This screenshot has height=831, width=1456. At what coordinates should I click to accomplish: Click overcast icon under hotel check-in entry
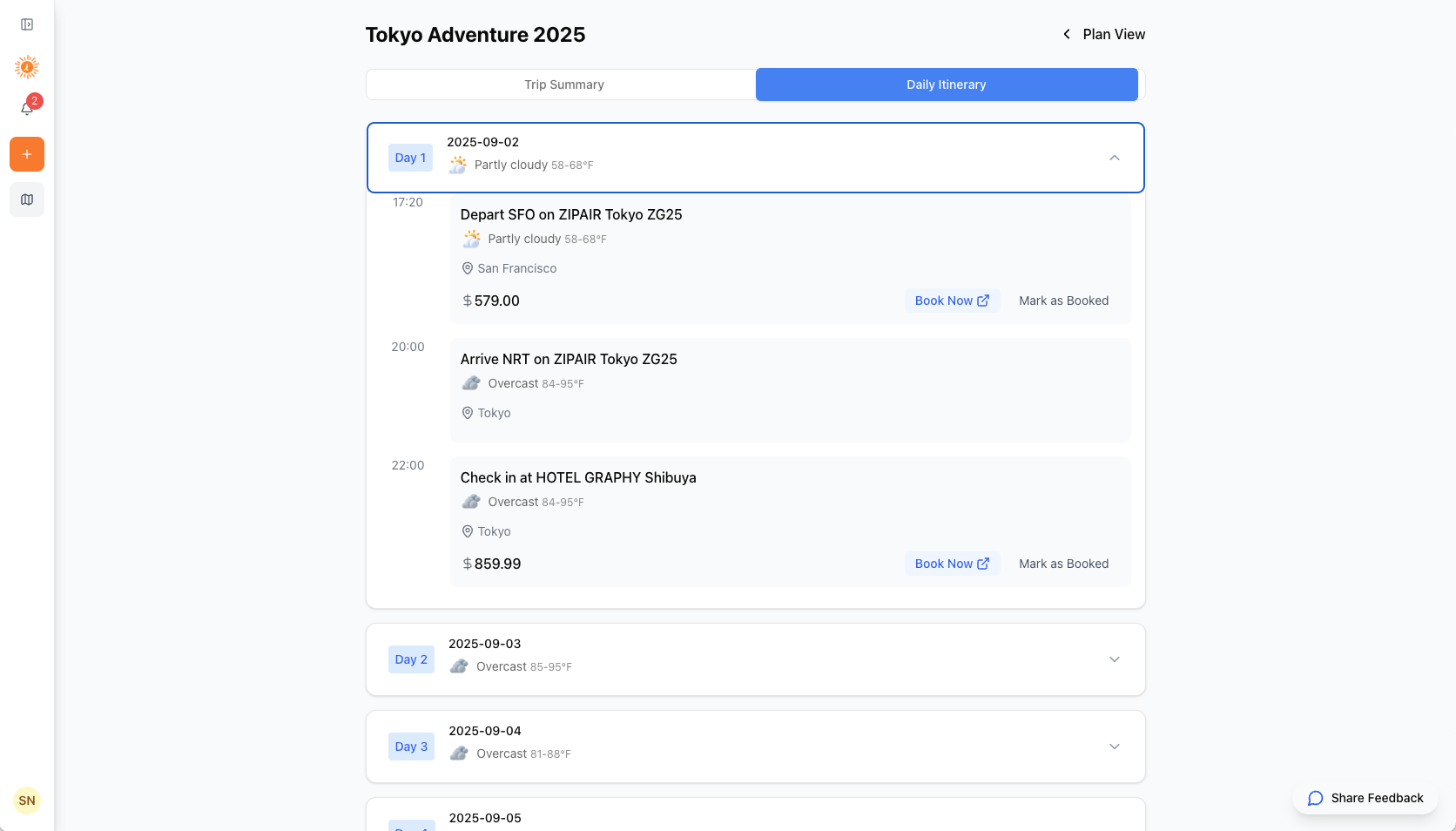click(x=471, y=502)
